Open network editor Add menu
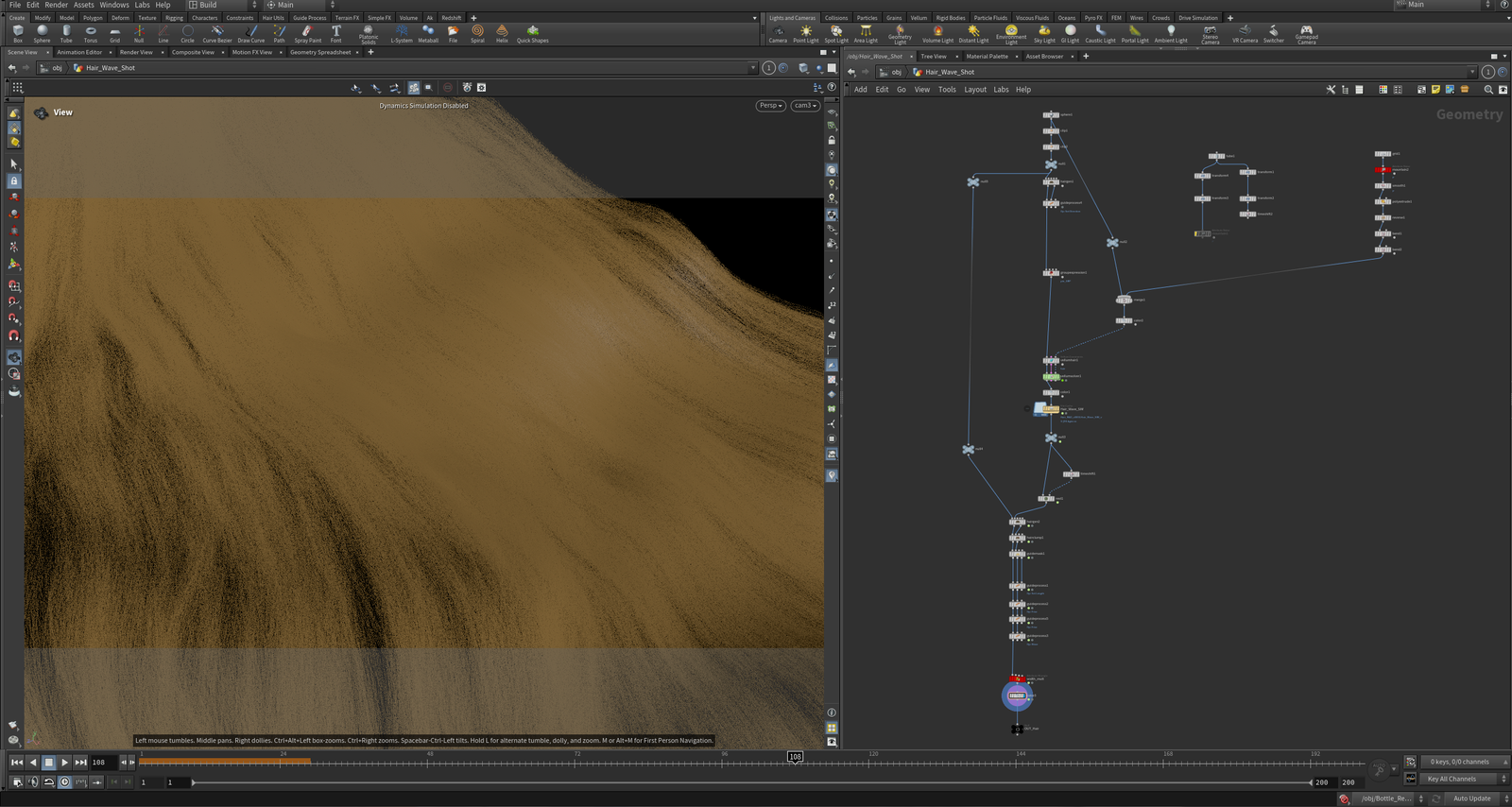Viewport: 1512px width, 807px height. (861, 90)
